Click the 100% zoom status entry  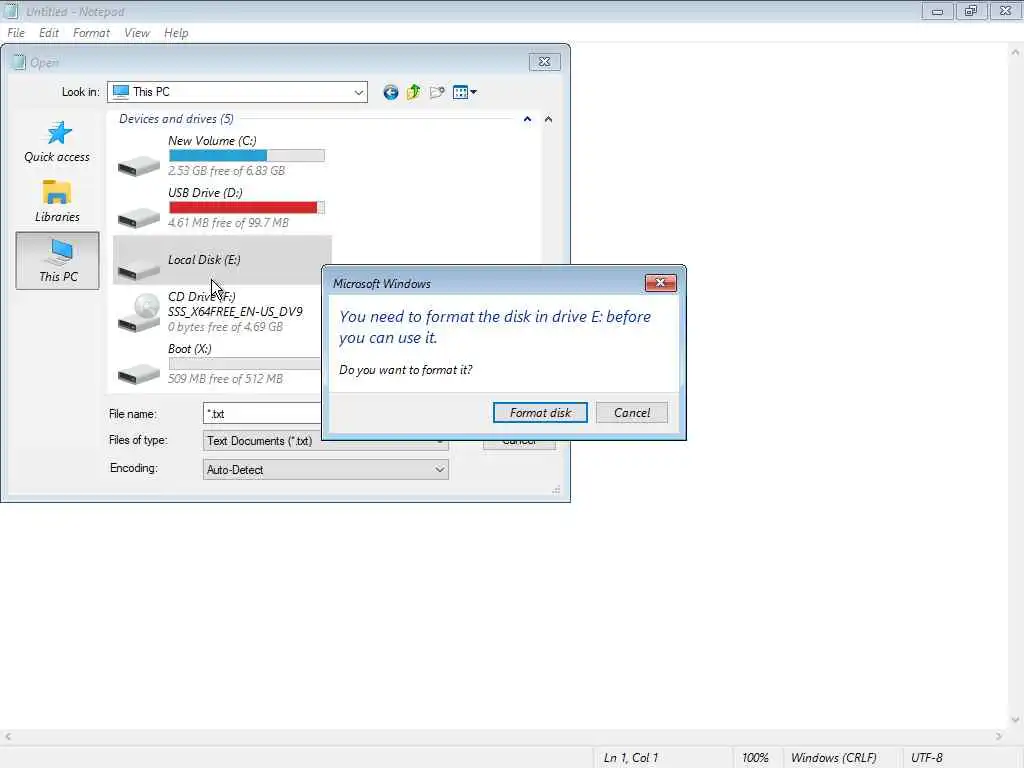tap(755, 758)
